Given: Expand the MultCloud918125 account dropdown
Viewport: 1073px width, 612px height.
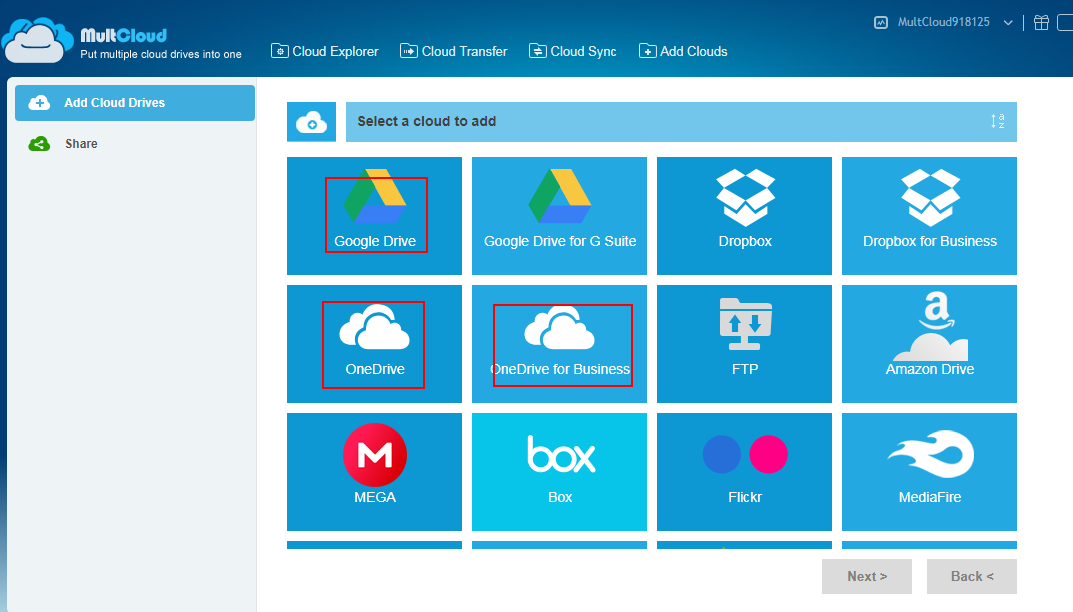Looking at the screenshot, I should (x=1008, y=23).
